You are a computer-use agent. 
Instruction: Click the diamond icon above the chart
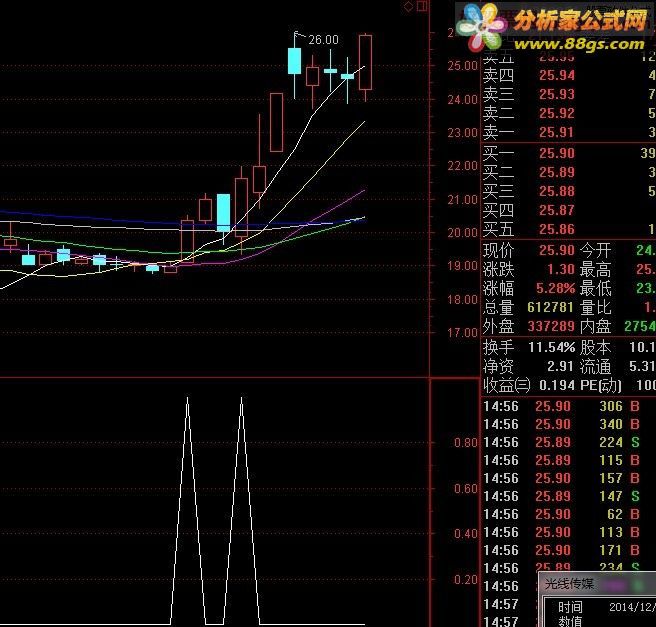pos(408,6)
